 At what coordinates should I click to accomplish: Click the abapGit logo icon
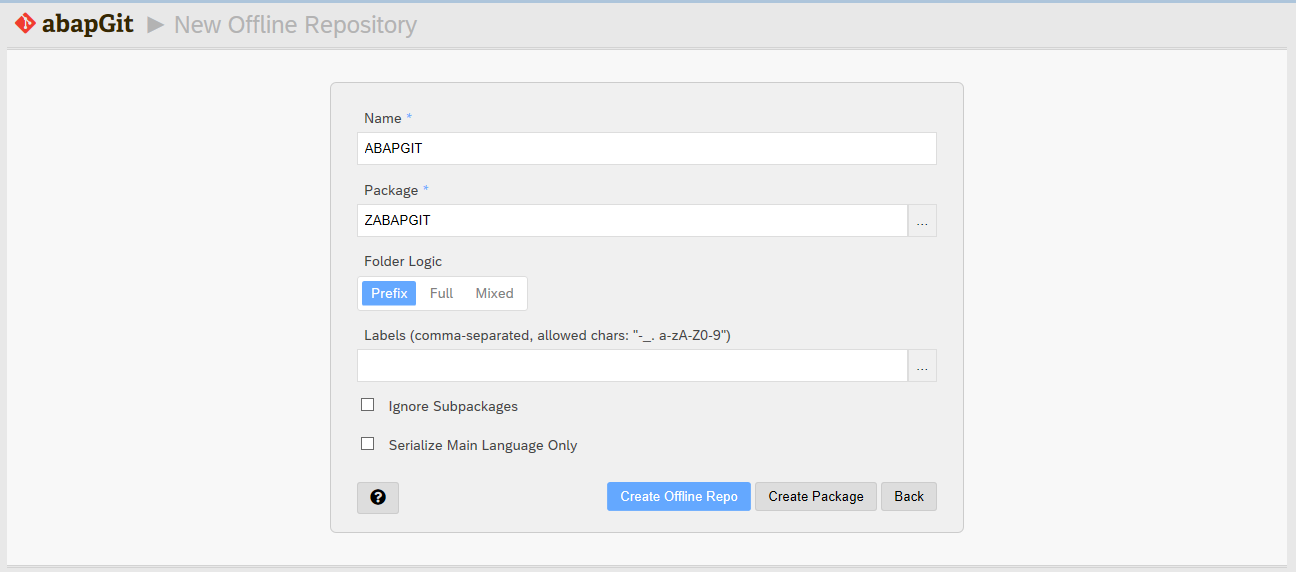point(25,24)
